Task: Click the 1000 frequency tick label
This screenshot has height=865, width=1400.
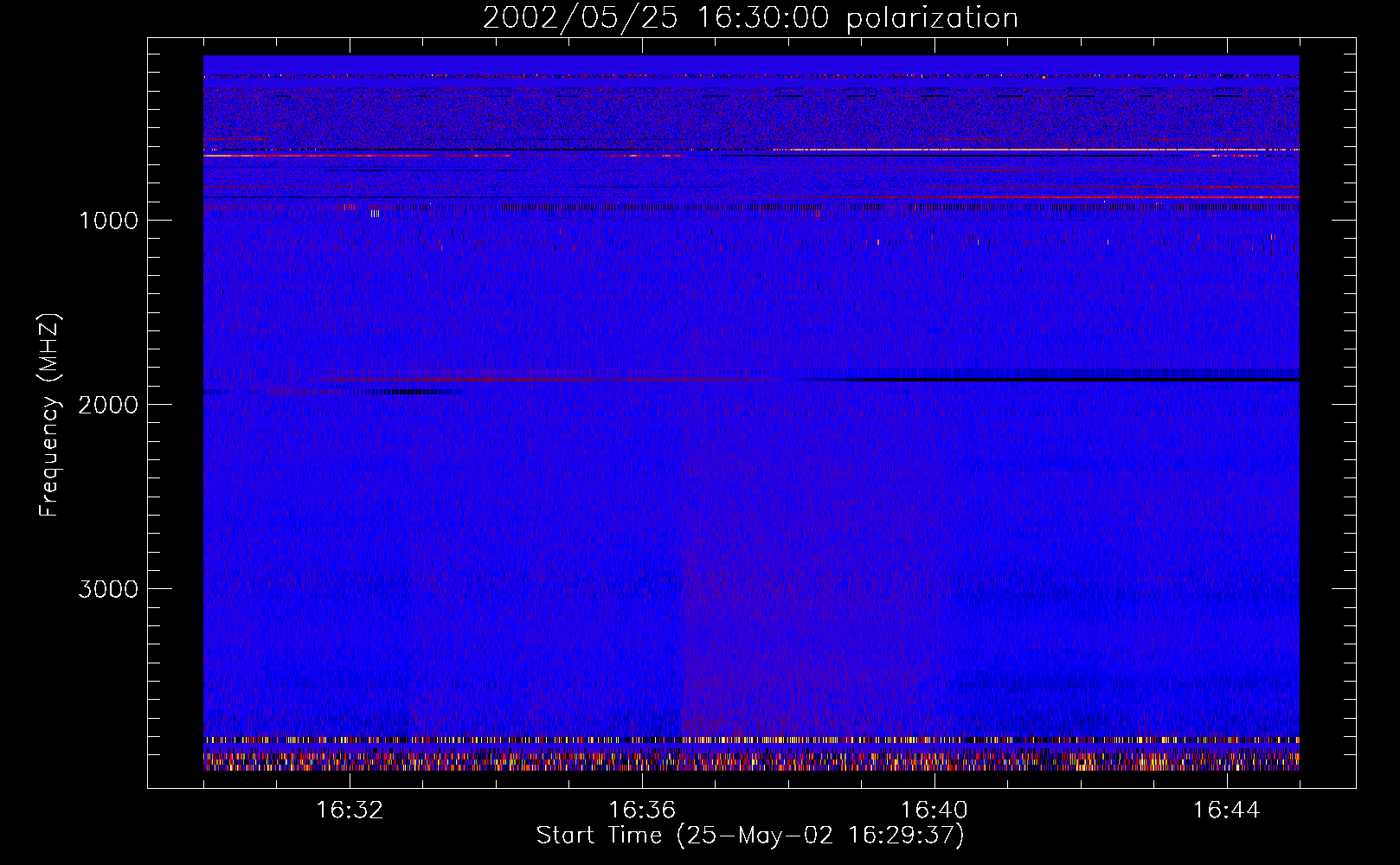Action: 109,221
